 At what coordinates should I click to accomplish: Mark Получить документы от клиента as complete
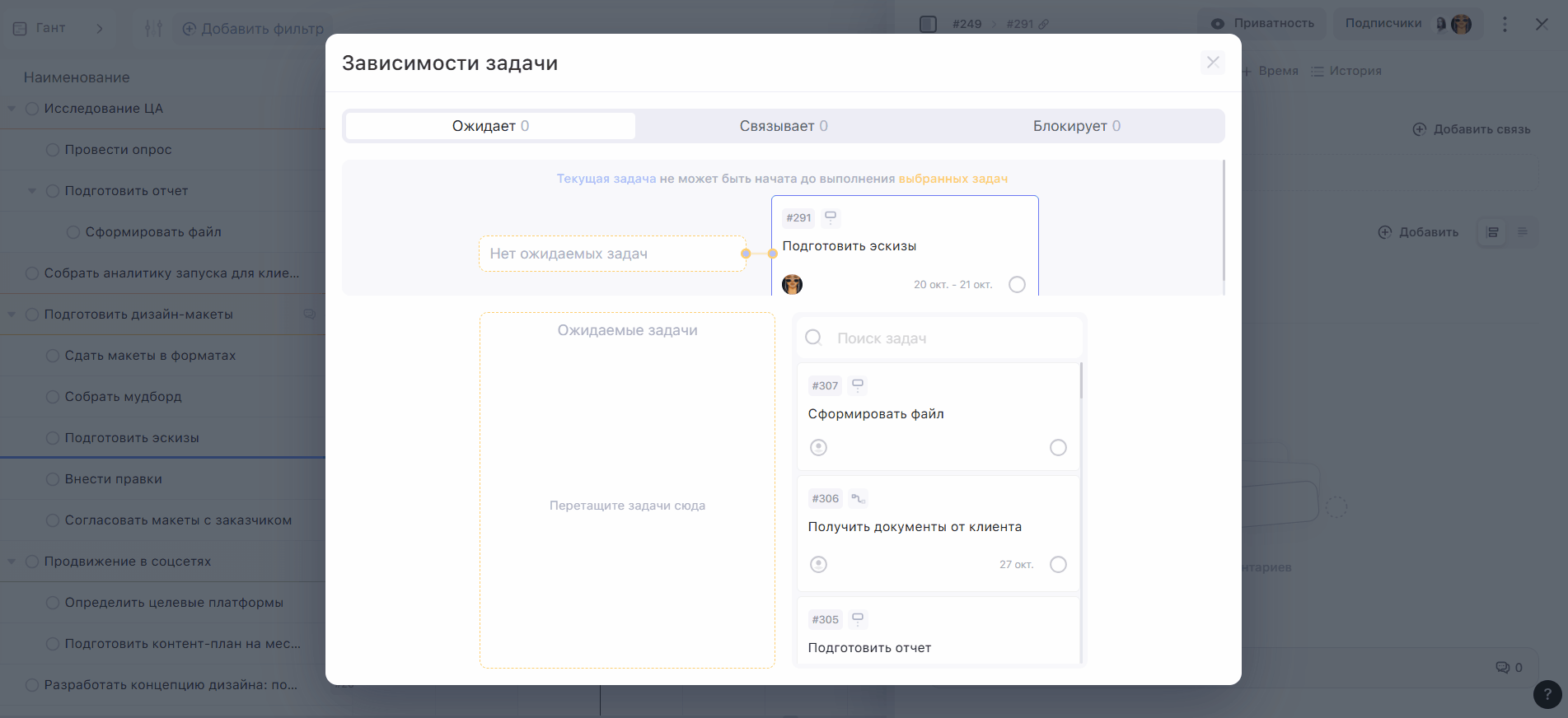tap(1058, 564)
